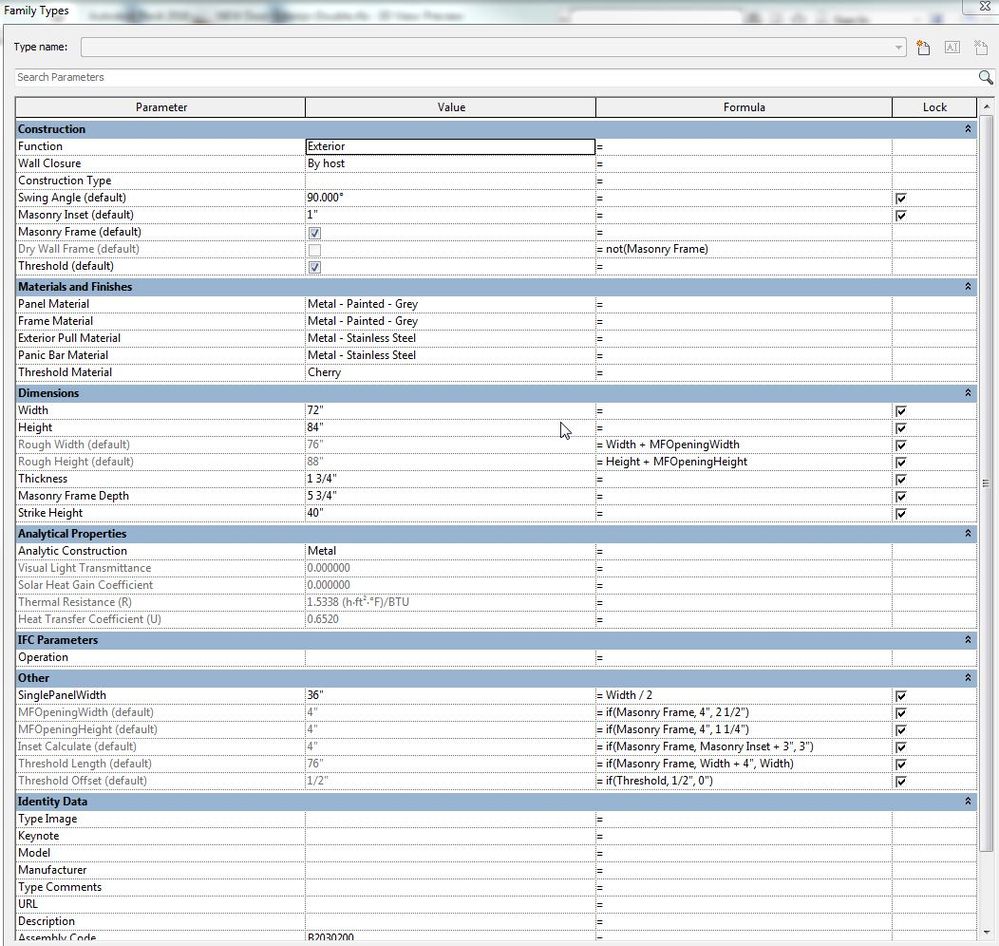The width and height of the screenshot is (999, 946).
Task: Collapse the Dimensions group
Action: [968, 393]
